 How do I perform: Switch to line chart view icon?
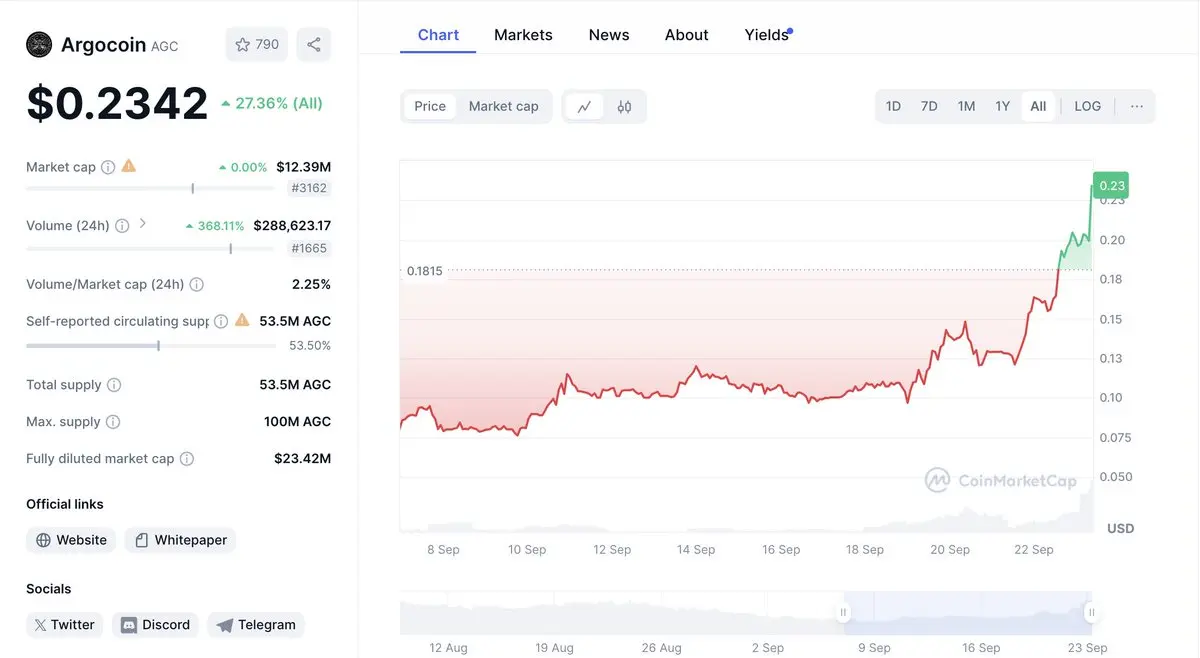(x=584, y=106)
